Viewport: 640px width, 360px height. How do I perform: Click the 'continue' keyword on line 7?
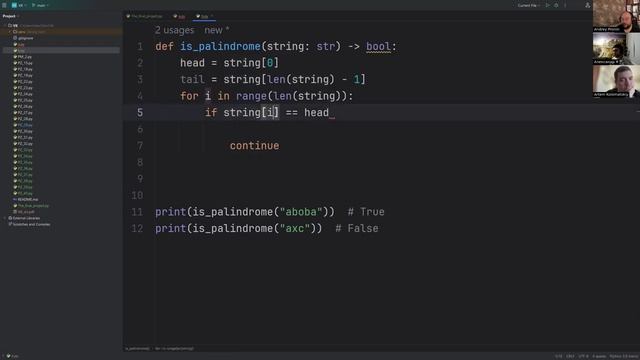(x=254, y=146)
